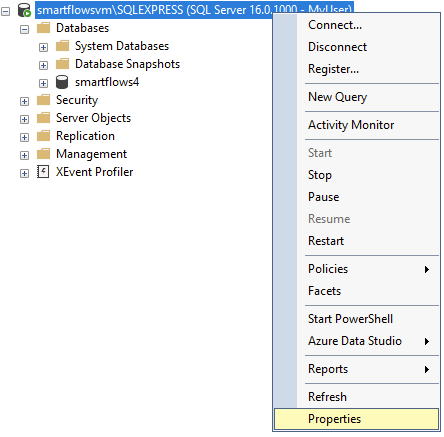
Task: Expand the Management node
Action: click(24, 156)
